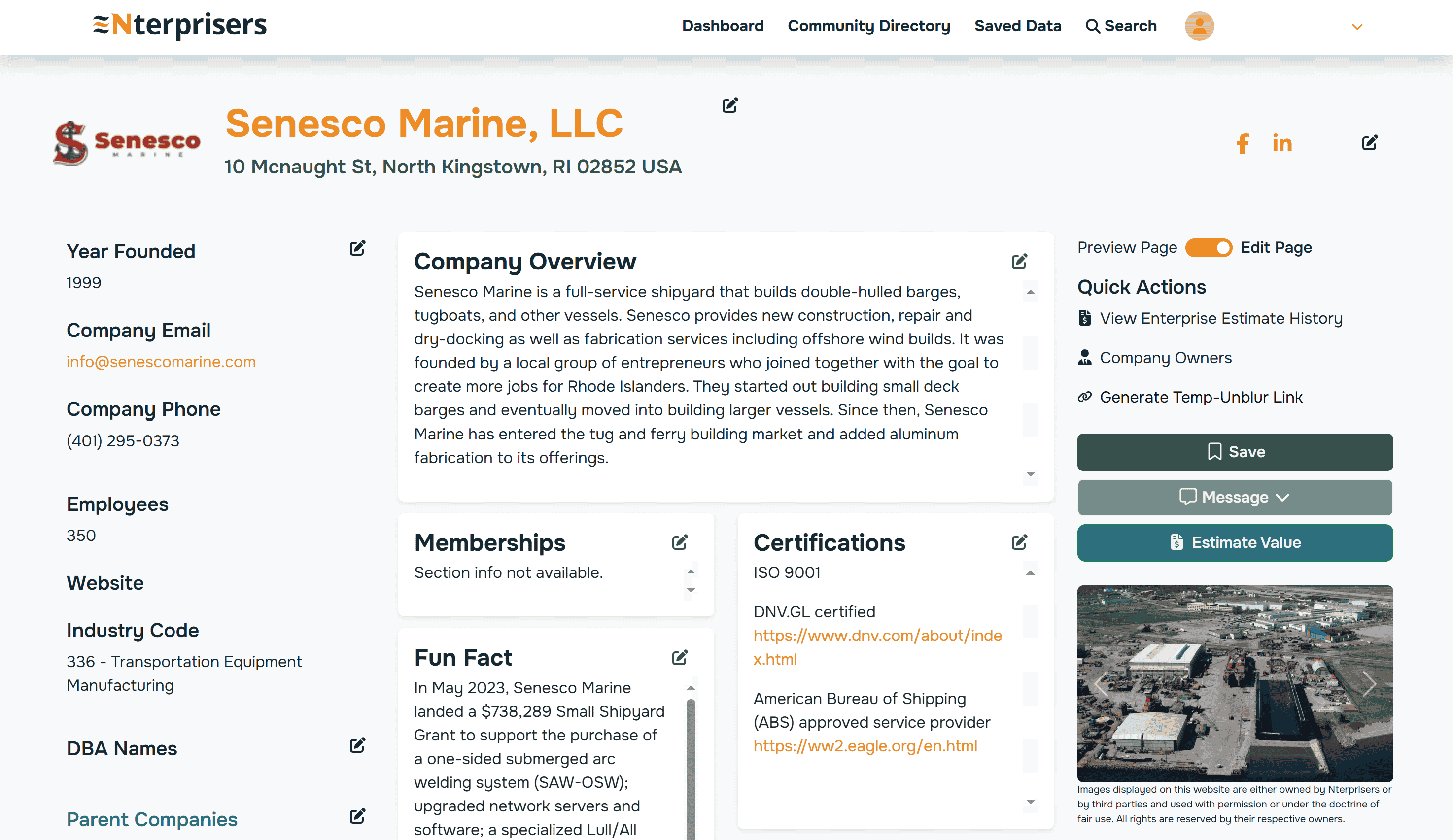Open the Facebook social link icon

1243,143
